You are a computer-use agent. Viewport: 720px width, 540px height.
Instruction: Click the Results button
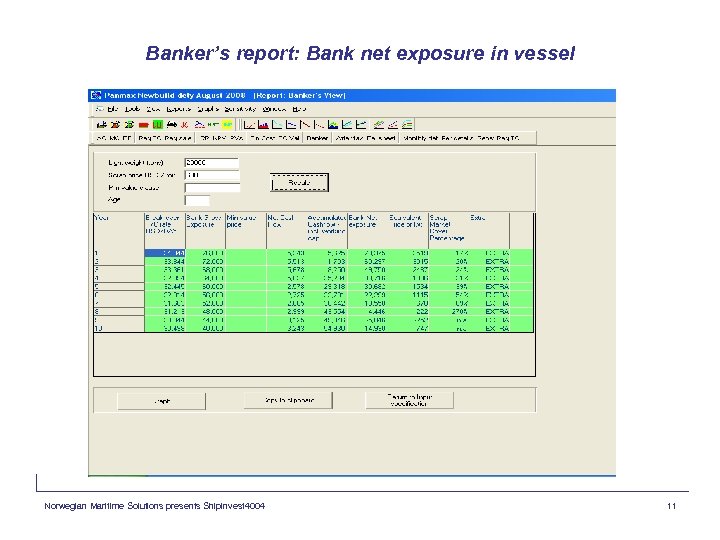click(x=299, y=182)
